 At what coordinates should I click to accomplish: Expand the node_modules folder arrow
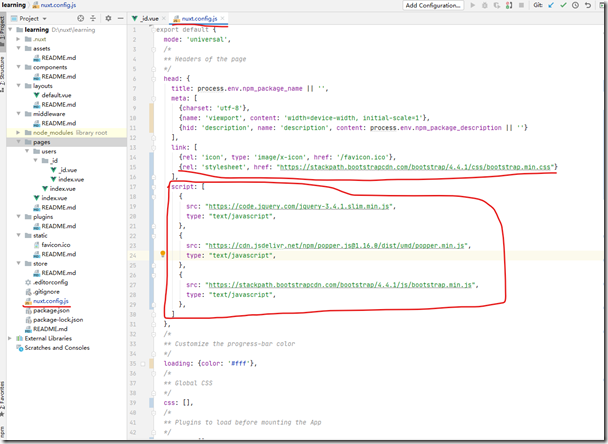coord(18,133)
